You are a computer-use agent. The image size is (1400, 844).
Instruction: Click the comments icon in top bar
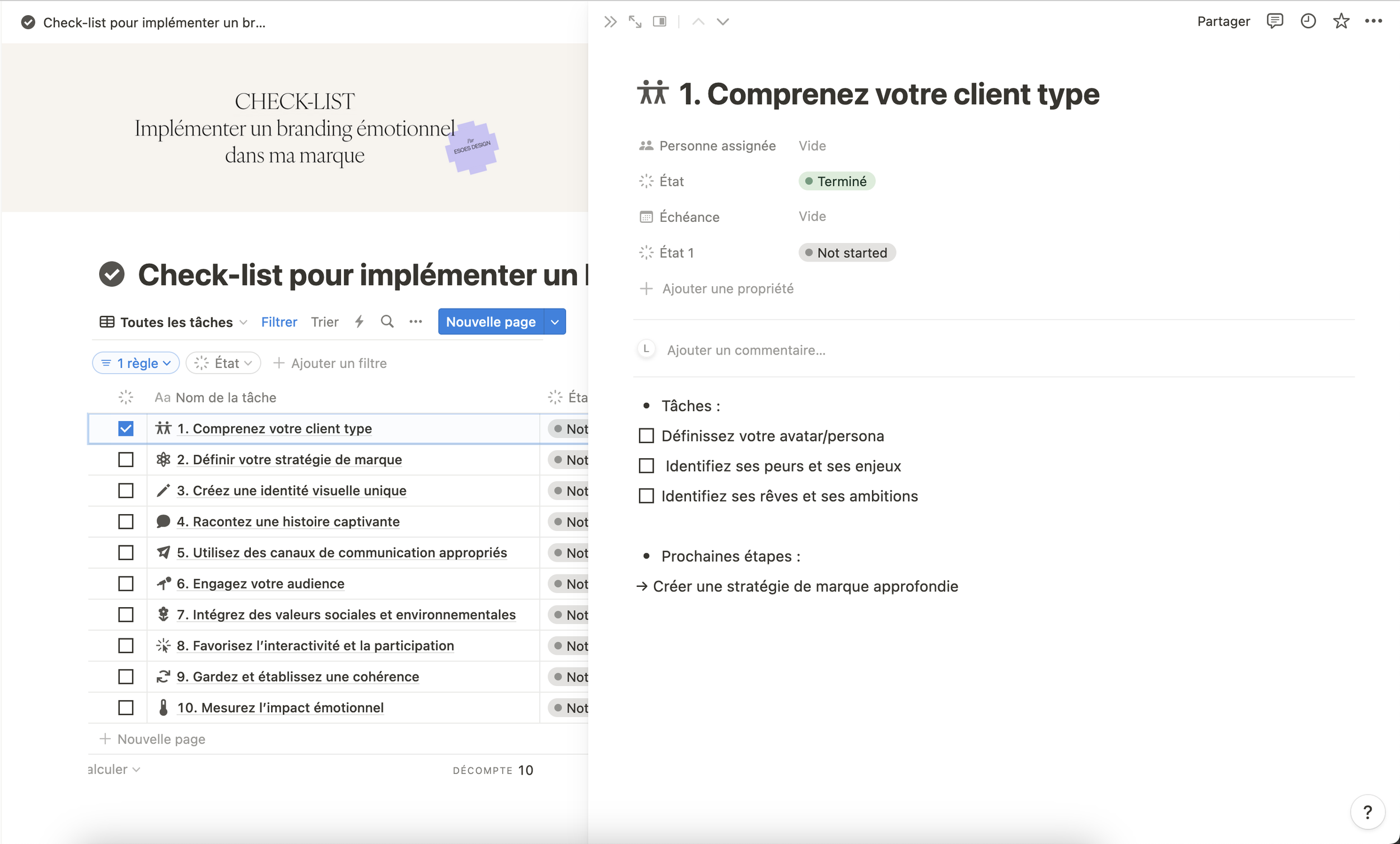[1275, 22]
